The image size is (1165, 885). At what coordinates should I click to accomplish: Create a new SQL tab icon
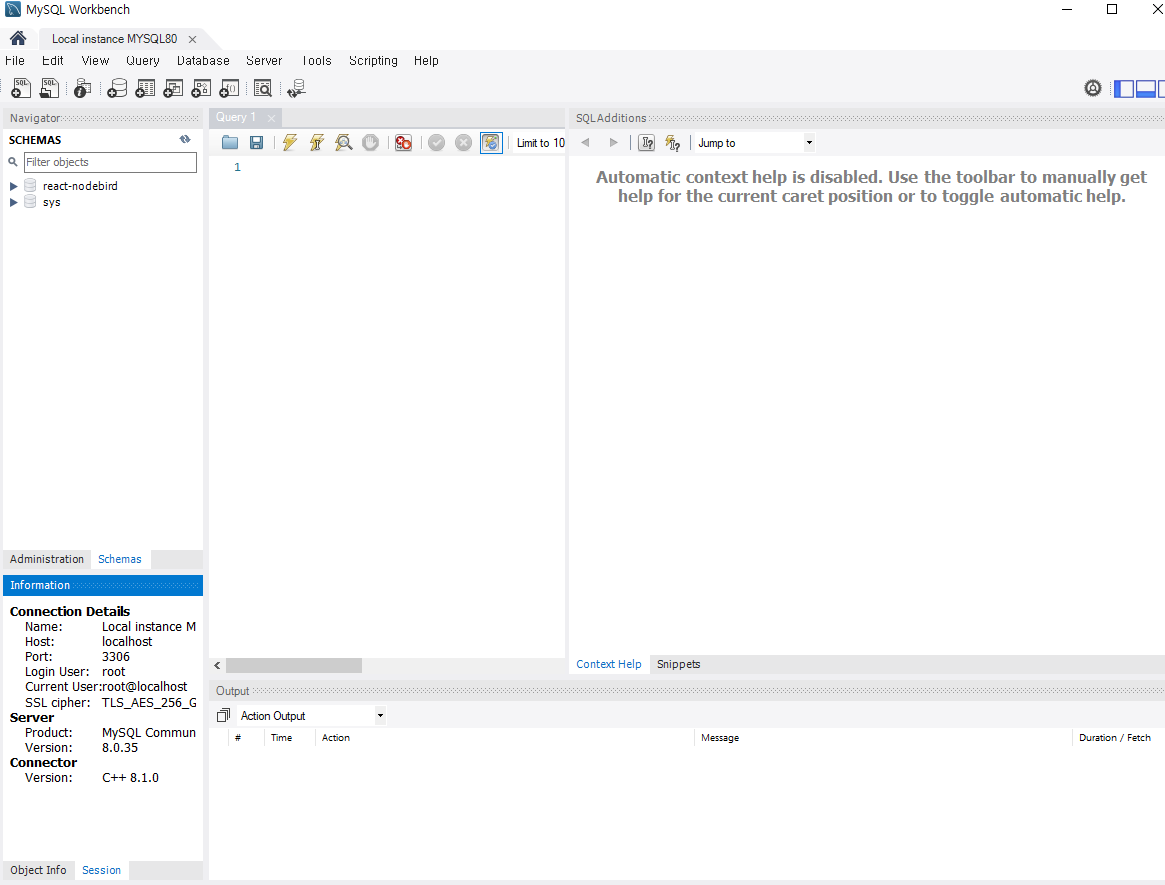point(21,88)
